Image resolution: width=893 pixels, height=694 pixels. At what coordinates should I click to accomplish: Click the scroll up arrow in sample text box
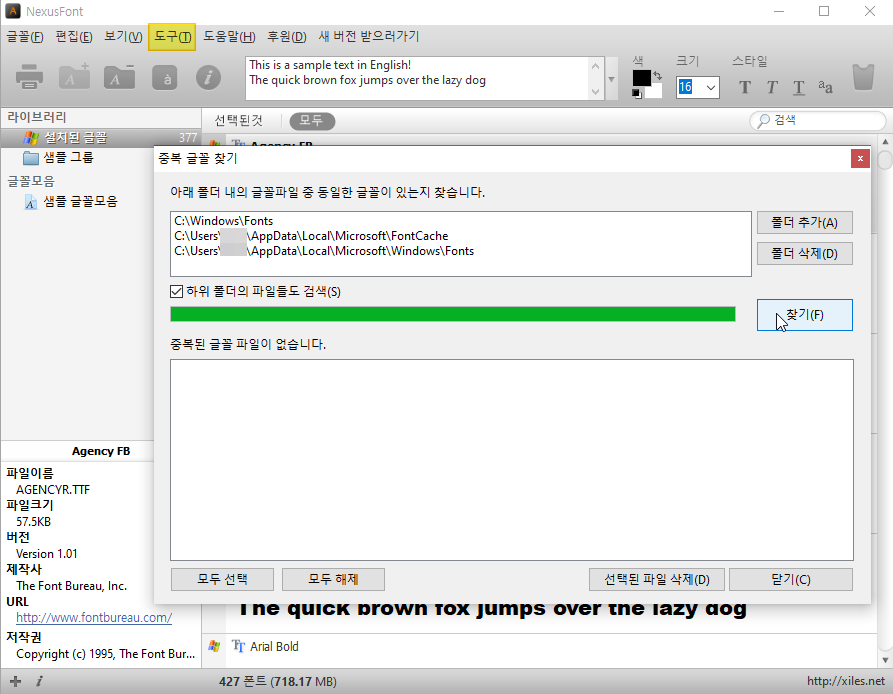pos(596,66)
